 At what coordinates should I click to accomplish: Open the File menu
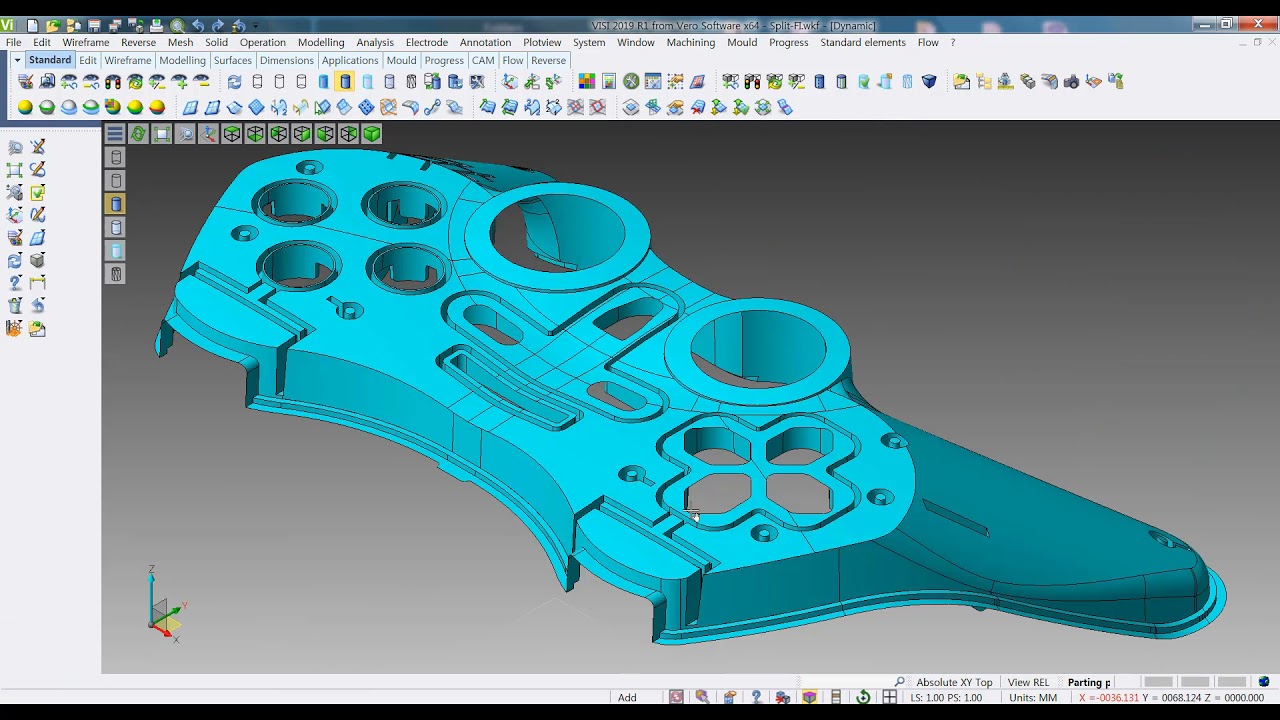click(x=14, y=42)
